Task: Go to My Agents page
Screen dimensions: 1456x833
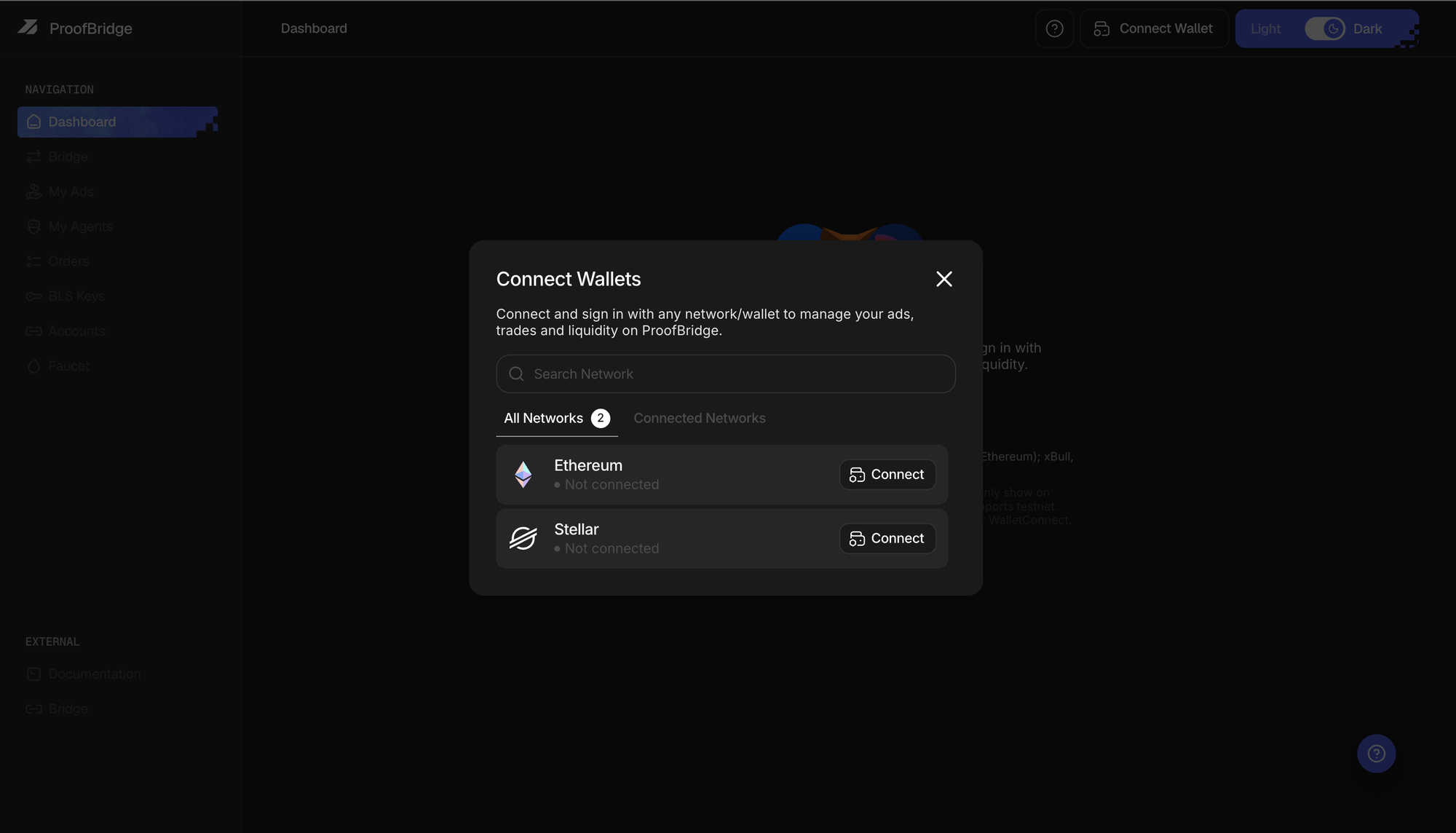Action: point(117,226)
